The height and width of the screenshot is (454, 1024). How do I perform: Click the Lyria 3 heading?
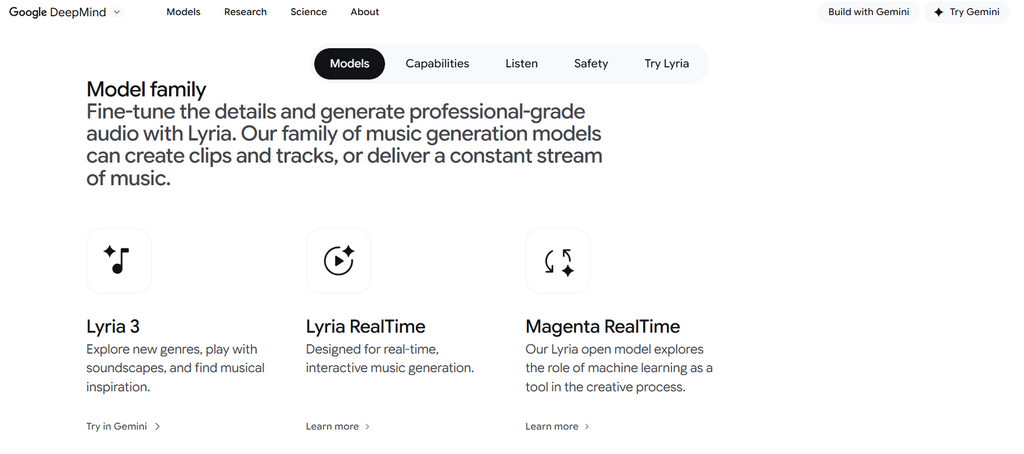coord(113,326)
